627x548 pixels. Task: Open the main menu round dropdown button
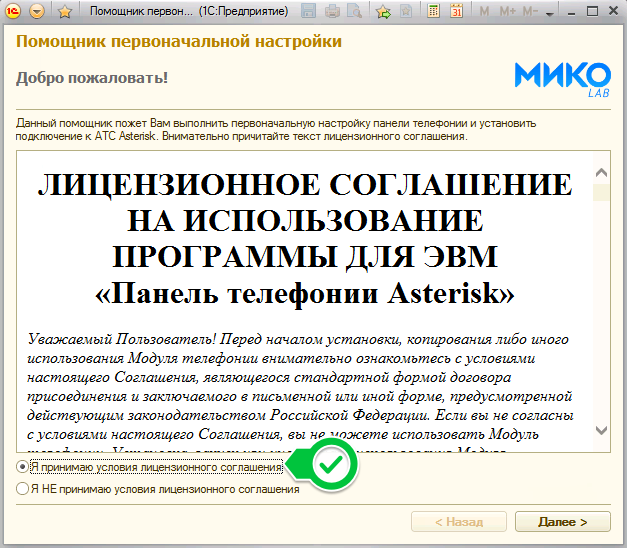(x=37, y=11)
